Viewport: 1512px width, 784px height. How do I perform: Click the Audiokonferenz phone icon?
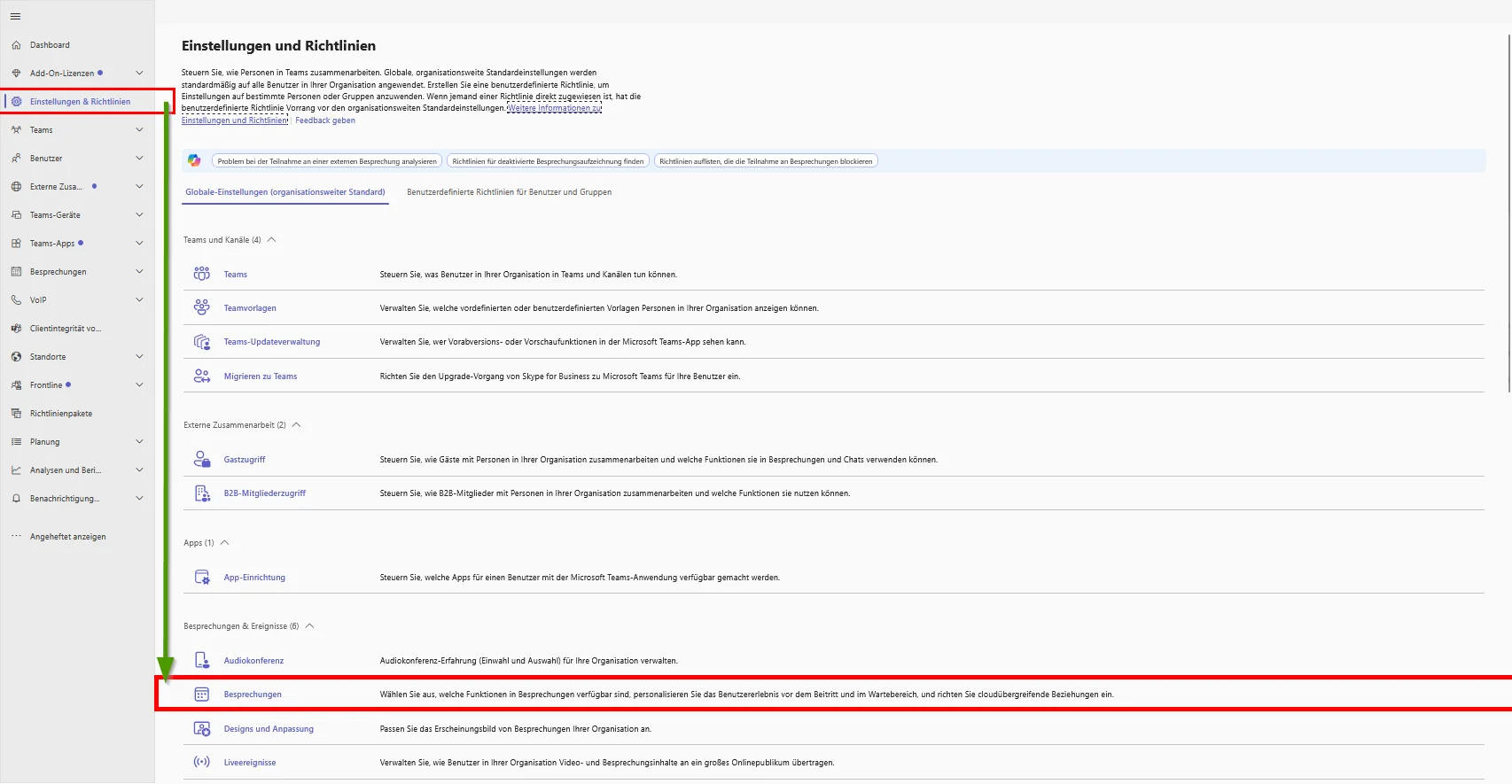pyautogui.click(x=202, y=660)
